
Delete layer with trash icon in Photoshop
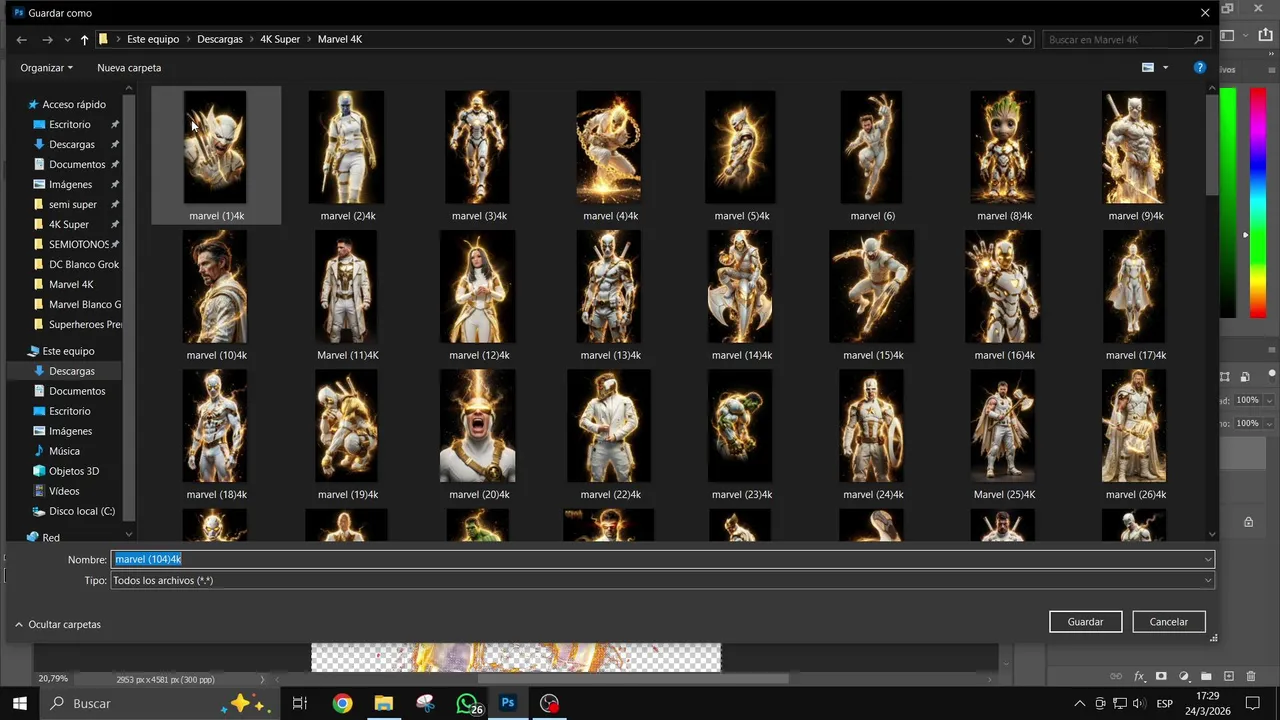coord(1251,677)
